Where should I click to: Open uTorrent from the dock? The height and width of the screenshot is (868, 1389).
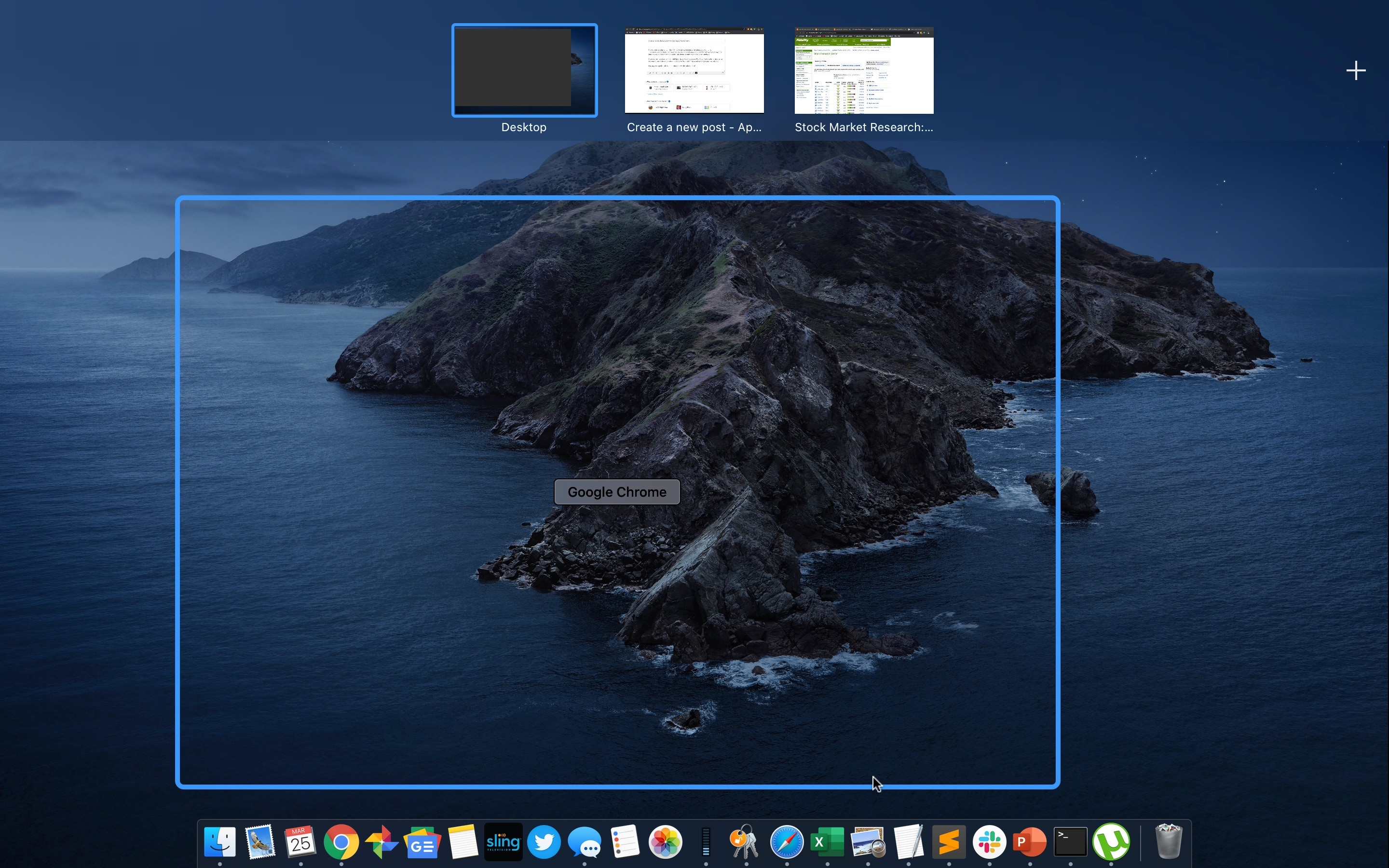click(x=1111, y=841)
